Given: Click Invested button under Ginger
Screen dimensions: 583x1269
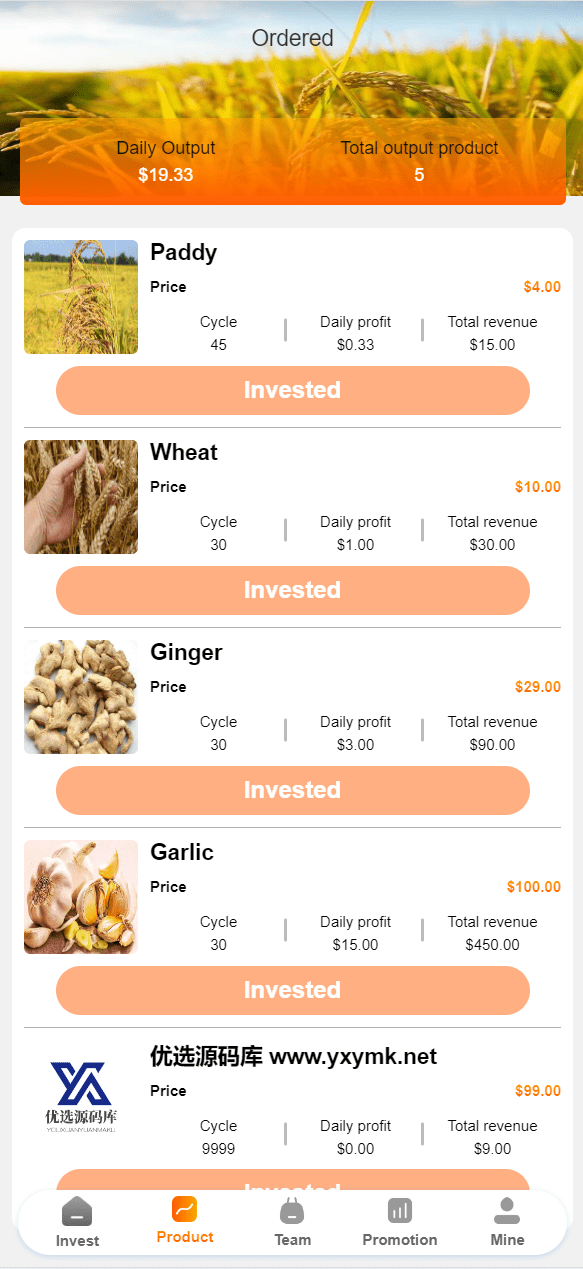Looking at the screenshot, I should tap(293, 790).
